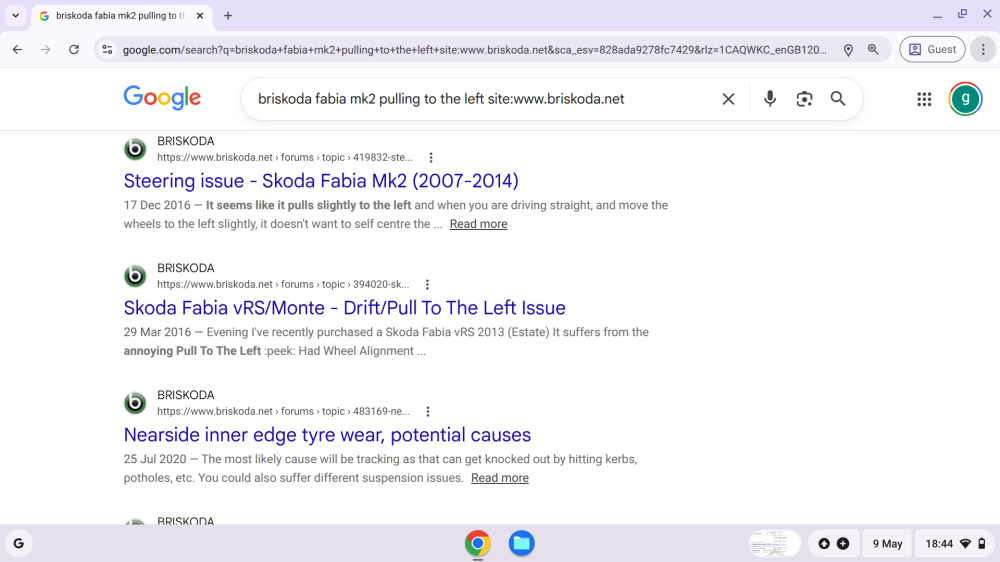
Task: Open Guest profile button
Action: (x=932, y=49)
